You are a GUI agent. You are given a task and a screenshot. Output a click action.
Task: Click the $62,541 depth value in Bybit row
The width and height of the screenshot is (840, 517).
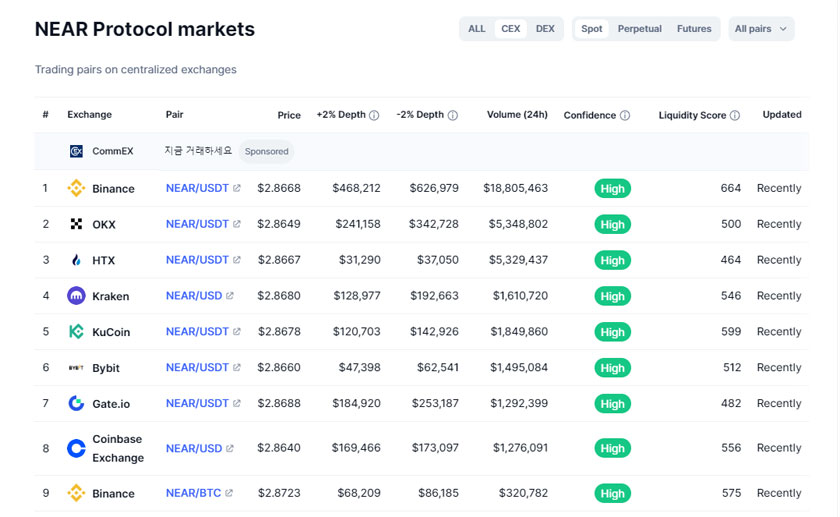pyautogui.click(x=438, y=368)
